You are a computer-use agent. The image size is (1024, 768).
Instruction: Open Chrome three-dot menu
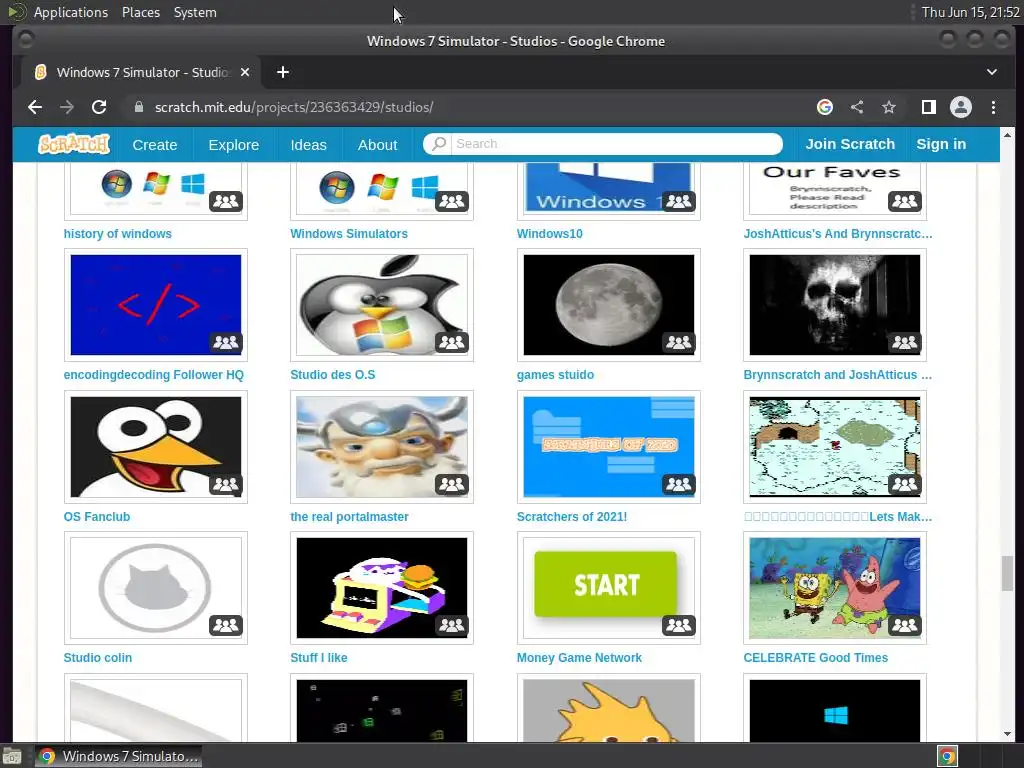[993, 107]
